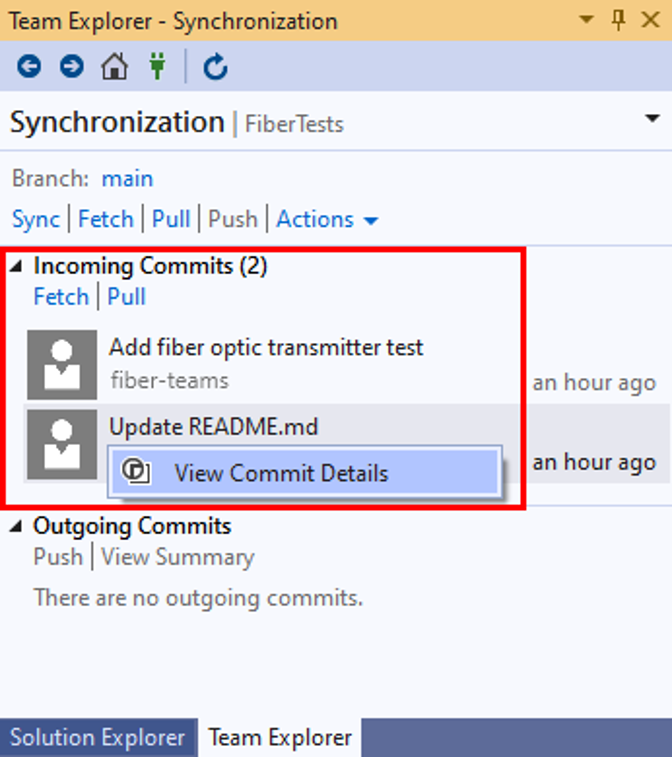Click the green Manage Connections plug icon
The width and height of the screenshot is (672, 757).
click(157, 66)
